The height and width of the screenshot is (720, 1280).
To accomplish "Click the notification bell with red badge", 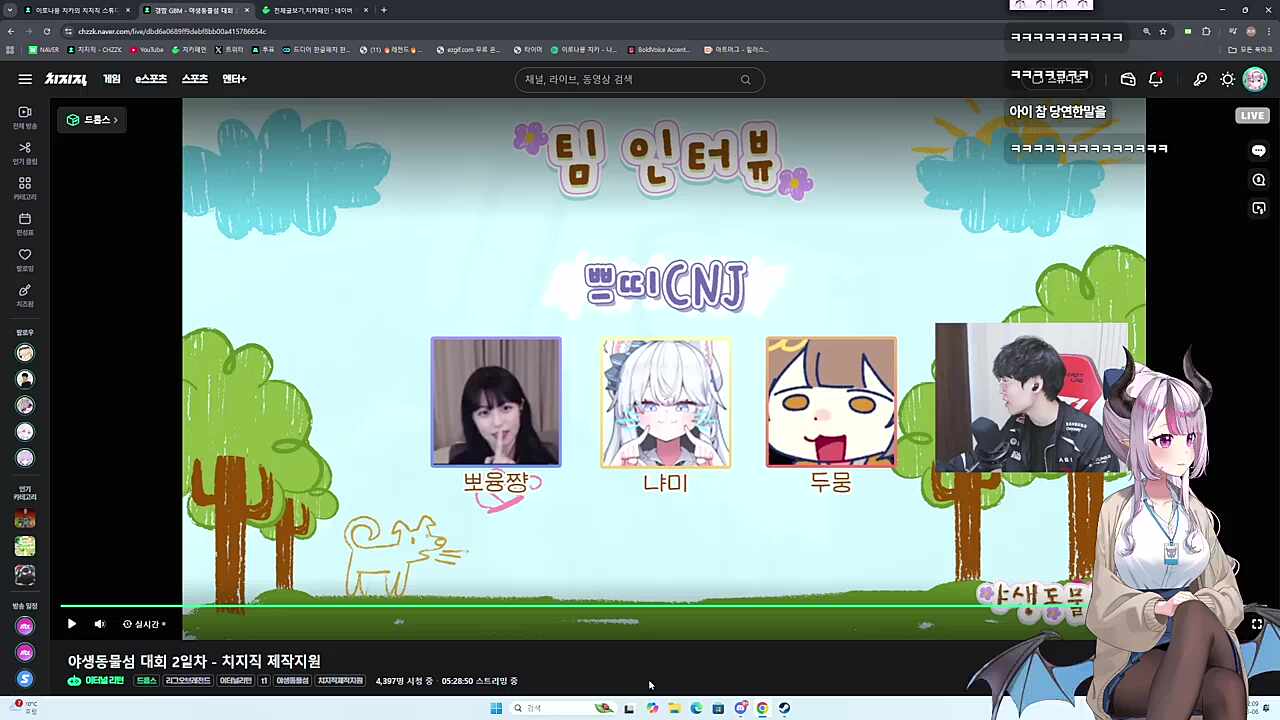I will click(1156, 79).
